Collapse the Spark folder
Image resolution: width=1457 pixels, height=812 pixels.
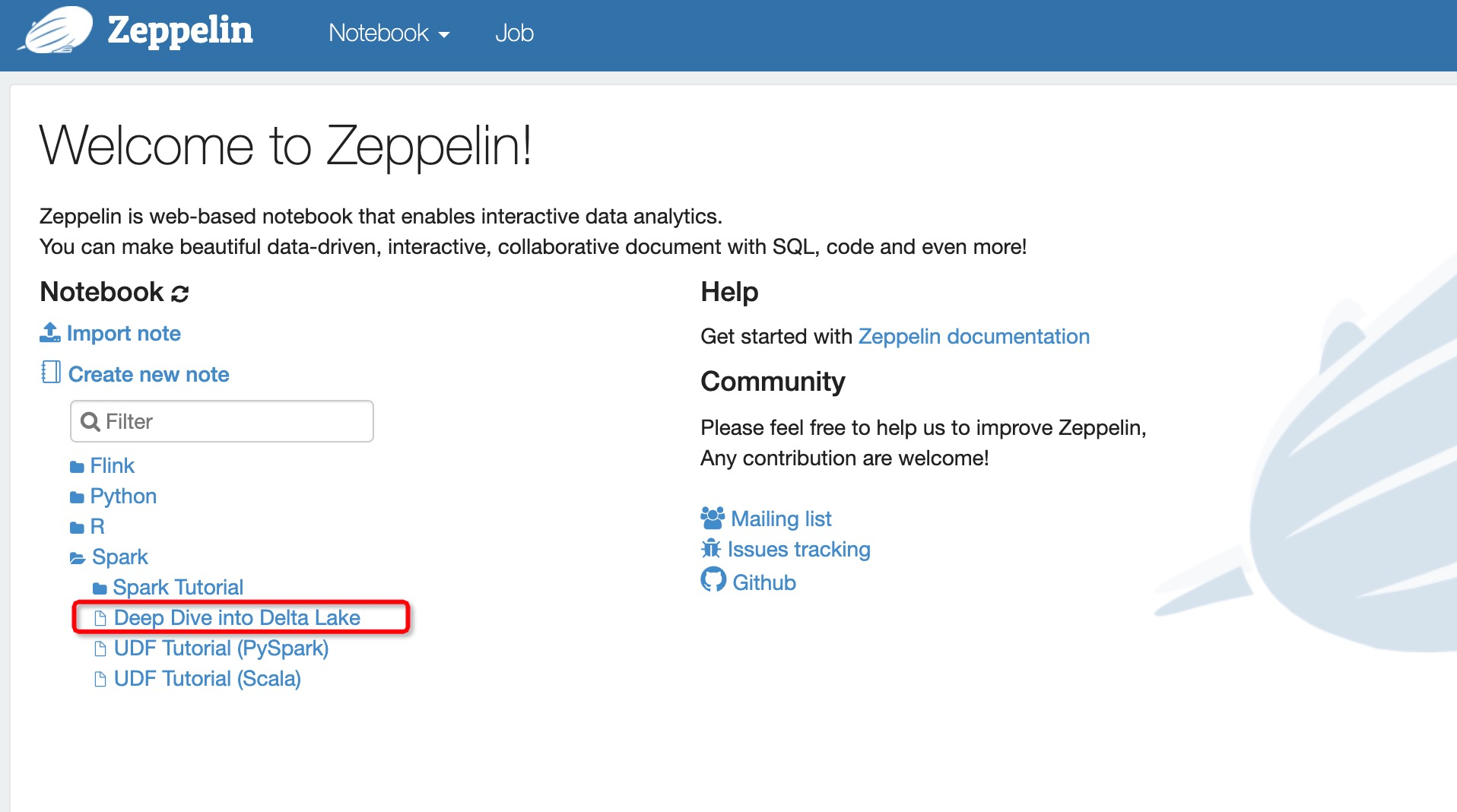click(119, 557)
